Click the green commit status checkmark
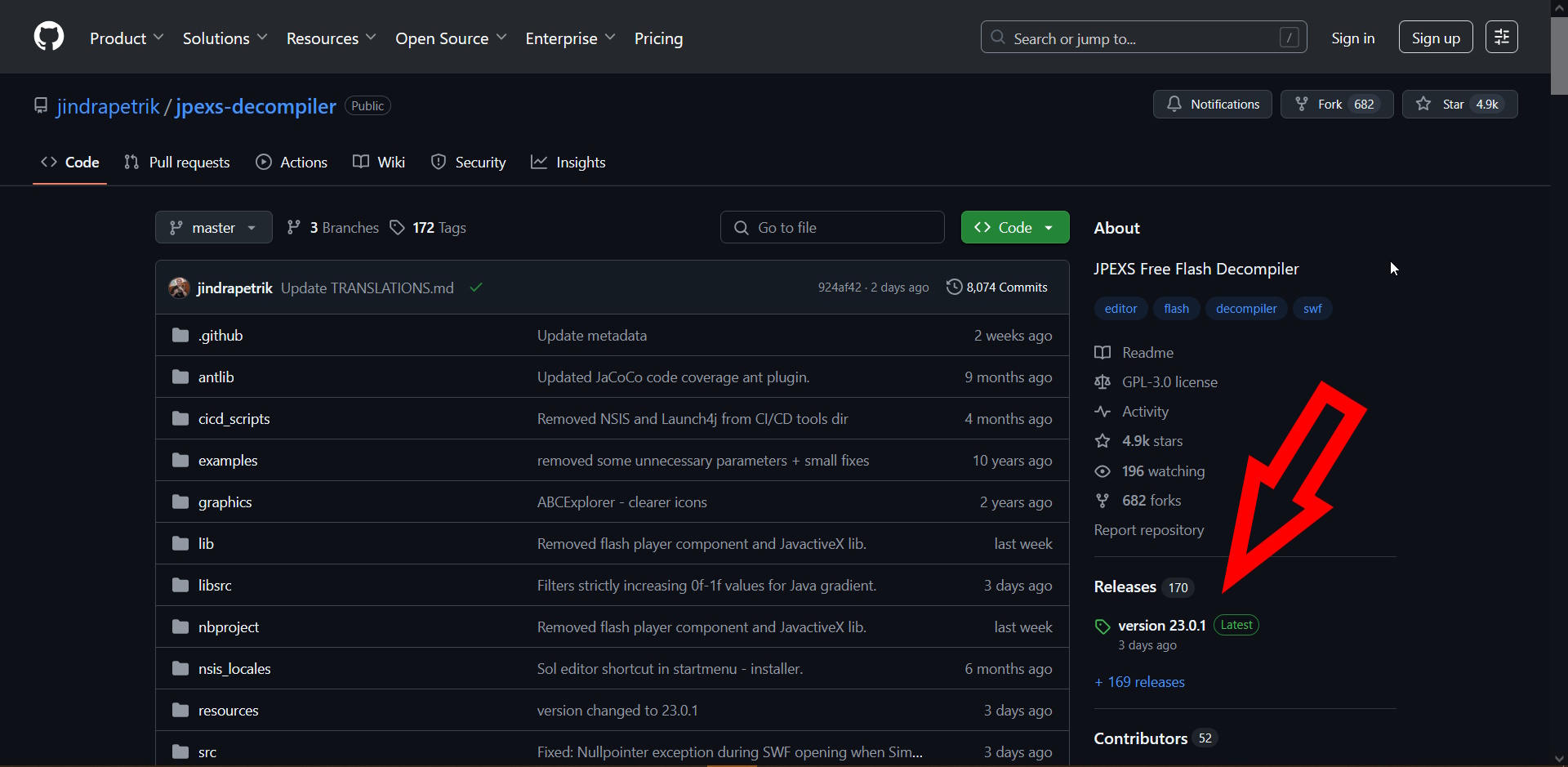Viewport: 1568px width, 767px height. (x=476, y=288)
